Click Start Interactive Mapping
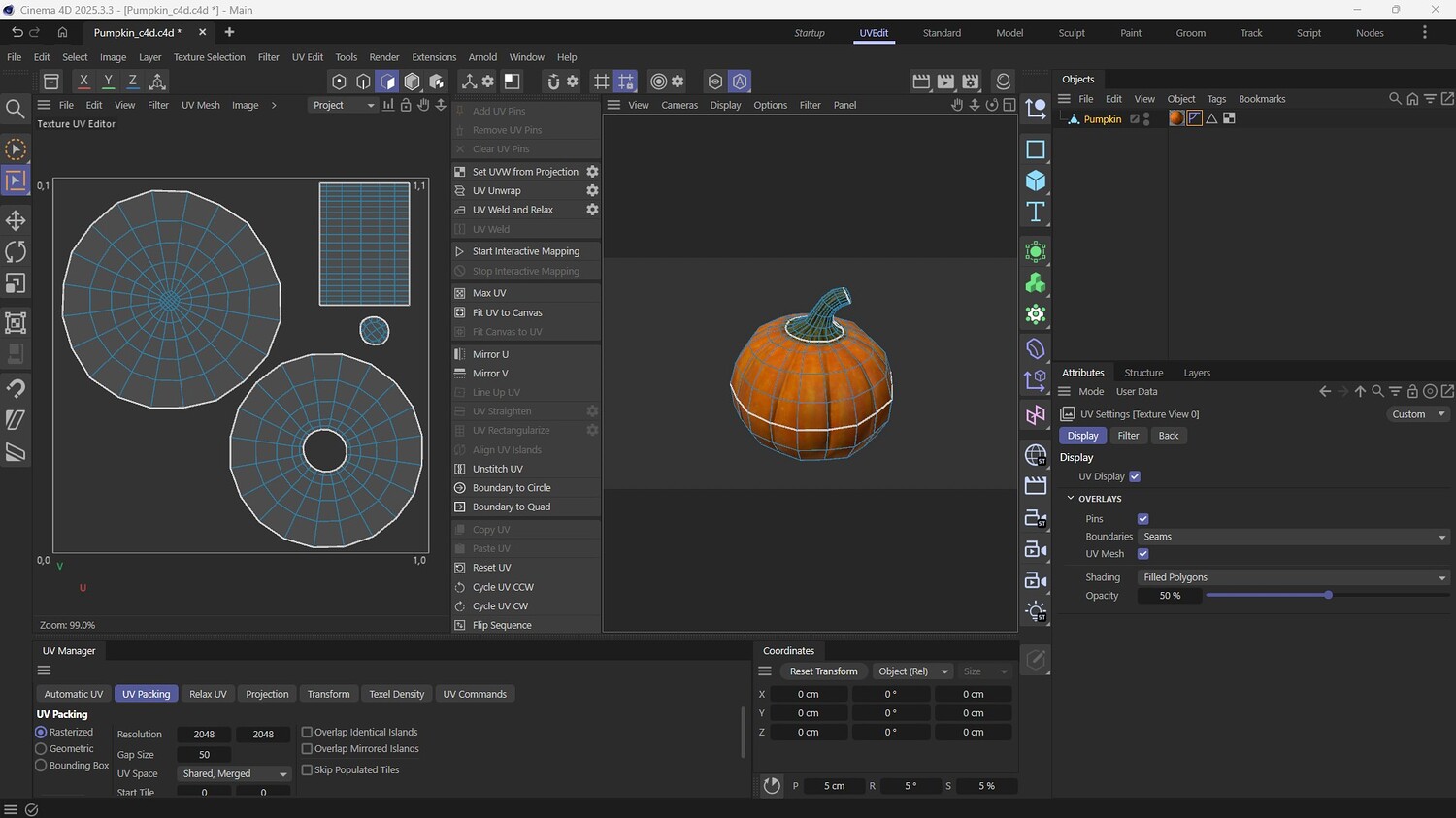This screenshot has width=1456, height=818. [x=526, y=251]
